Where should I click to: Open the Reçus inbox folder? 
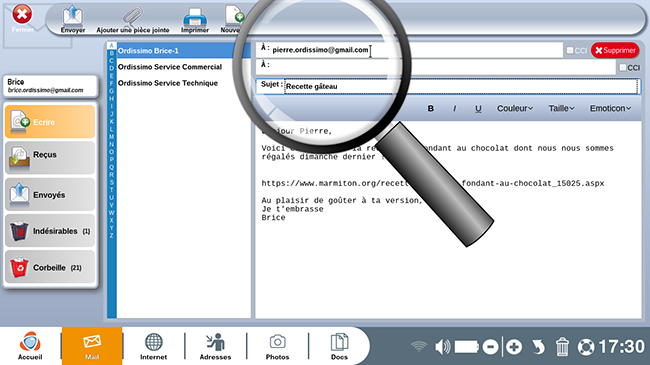coord(50,158)
